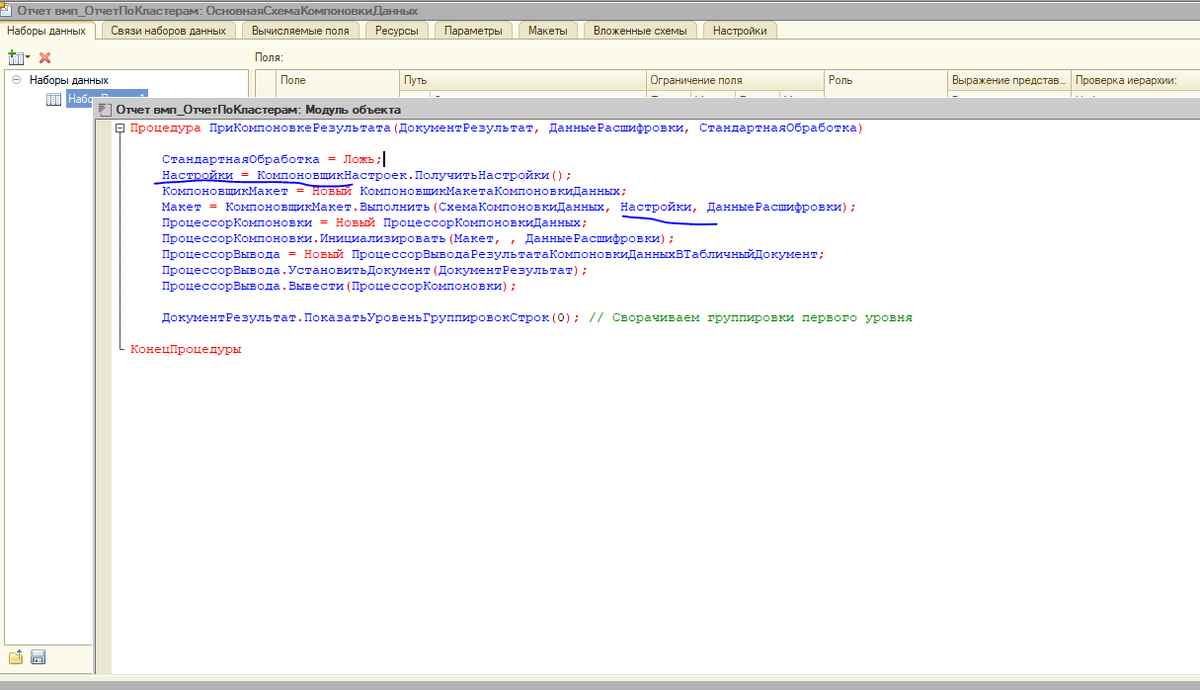Click the save schema to file diskette icon

(38, 657)
